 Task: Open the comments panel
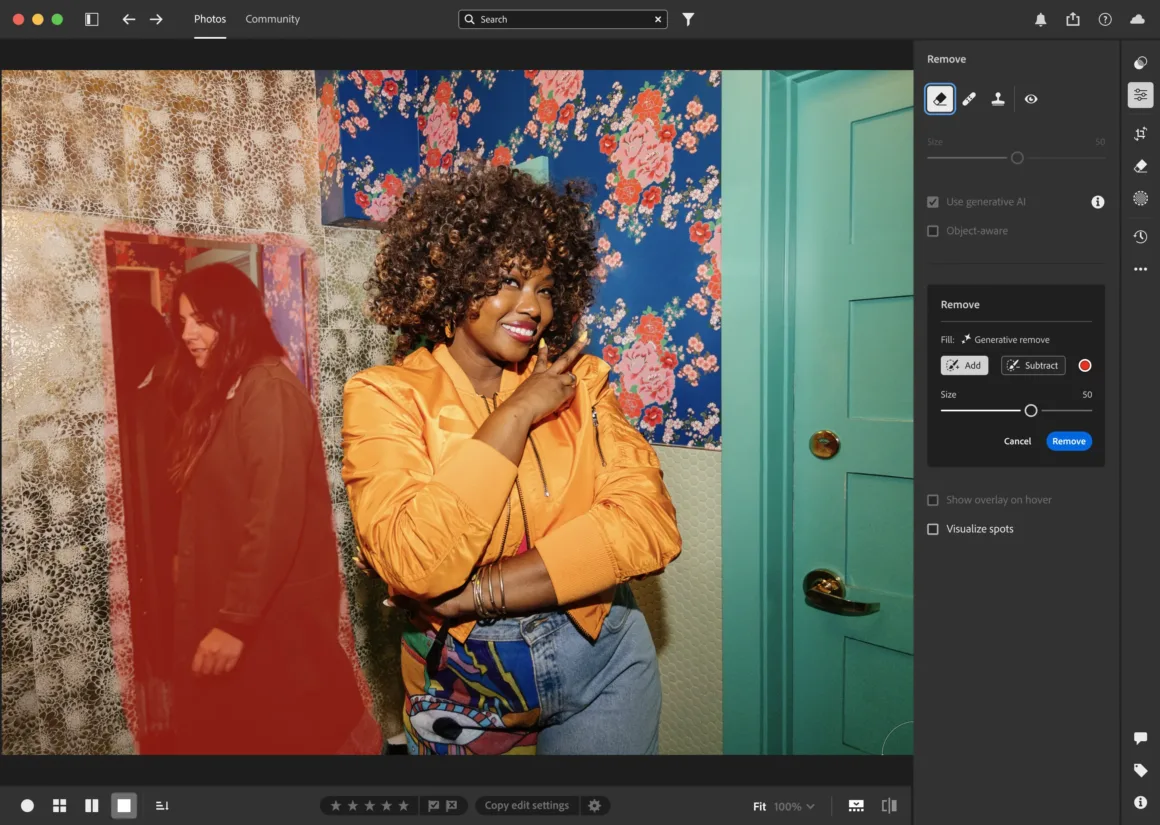(x=1140, y=738)
